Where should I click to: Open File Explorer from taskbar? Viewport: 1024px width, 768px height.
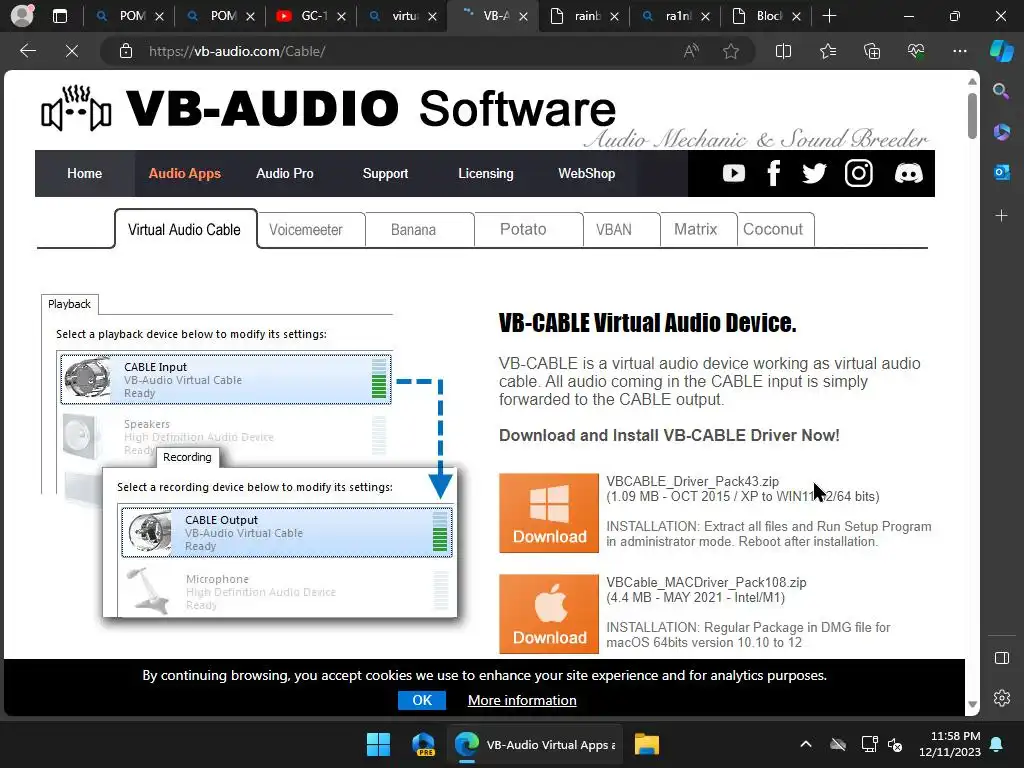(x=647, y=744)
